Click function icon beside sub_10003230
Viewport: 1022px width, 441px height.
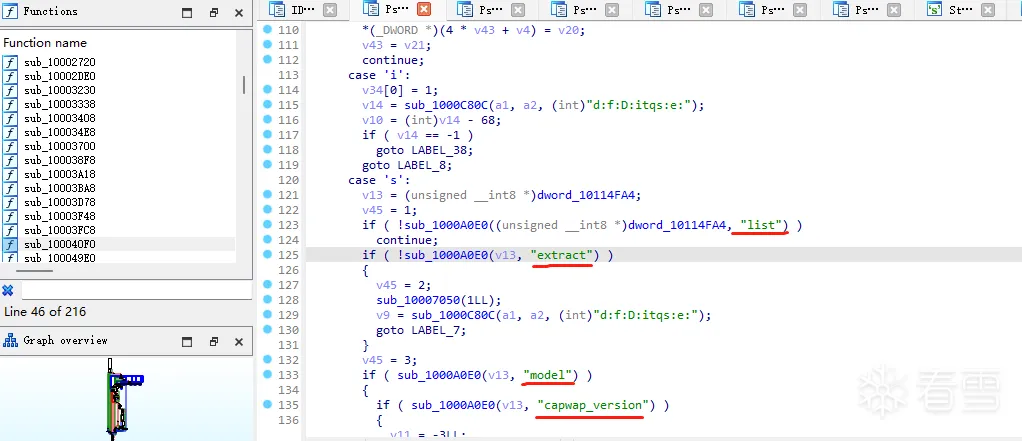tap(10, 91)
